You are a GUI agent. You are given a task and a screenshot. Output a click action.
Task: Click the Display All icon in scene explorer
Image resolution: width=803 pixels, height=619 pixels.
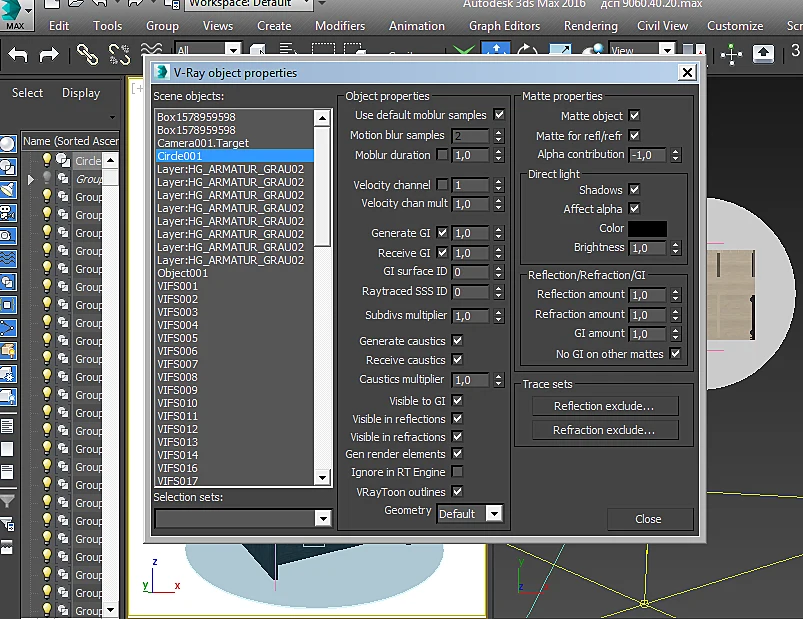tap(7, 425)
